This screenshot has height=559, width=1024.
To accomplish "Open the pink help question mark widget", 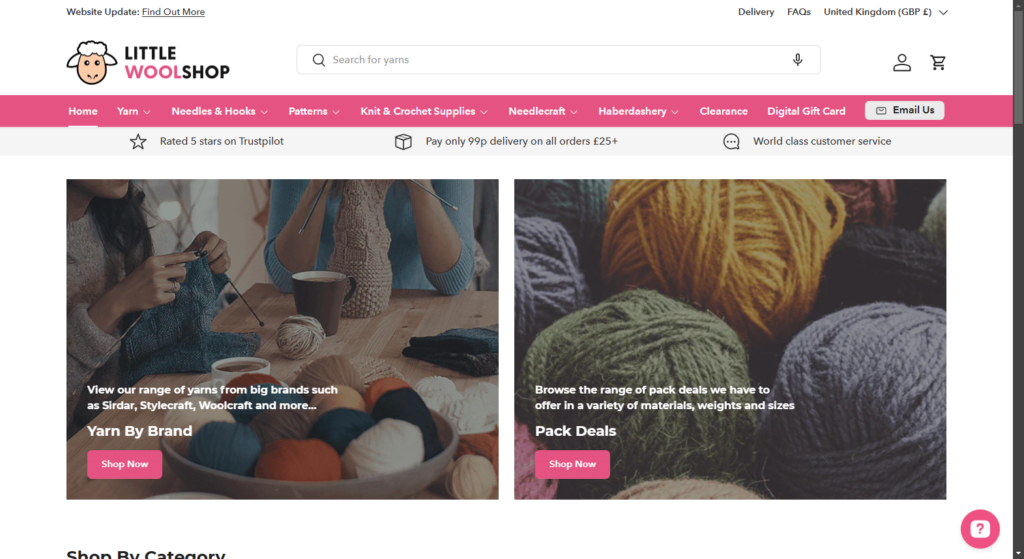I will point(980,529).
